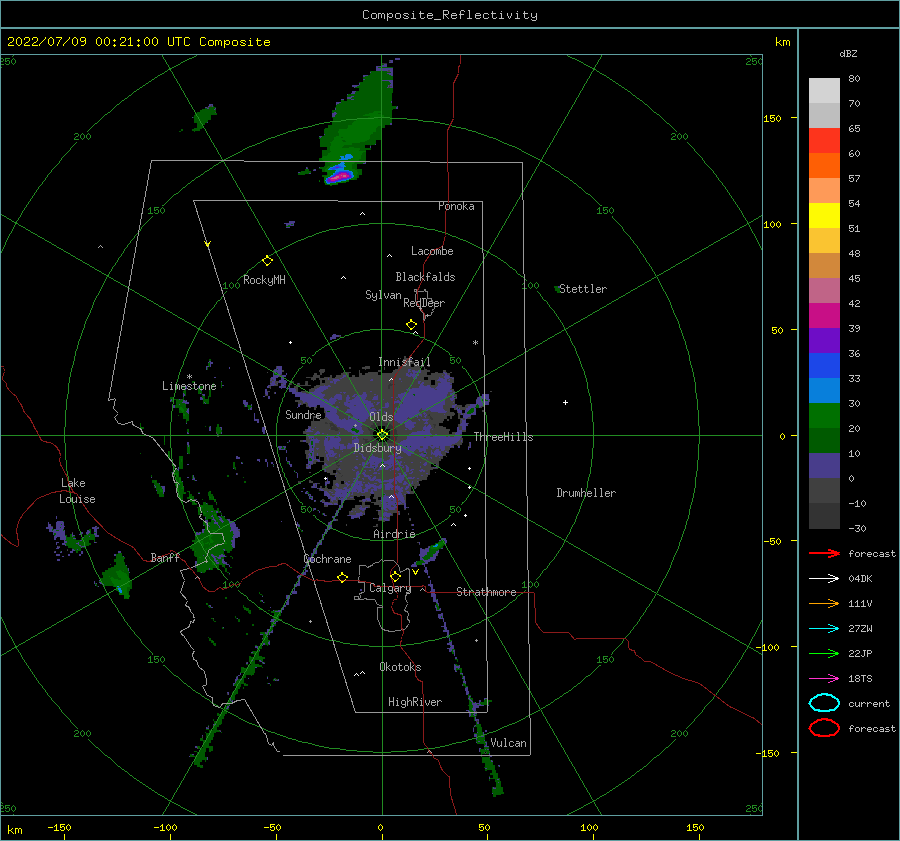Click the yellow diamond marker near RockyMH
Screen dimensions: 900x841
click(x=267, y=261)
